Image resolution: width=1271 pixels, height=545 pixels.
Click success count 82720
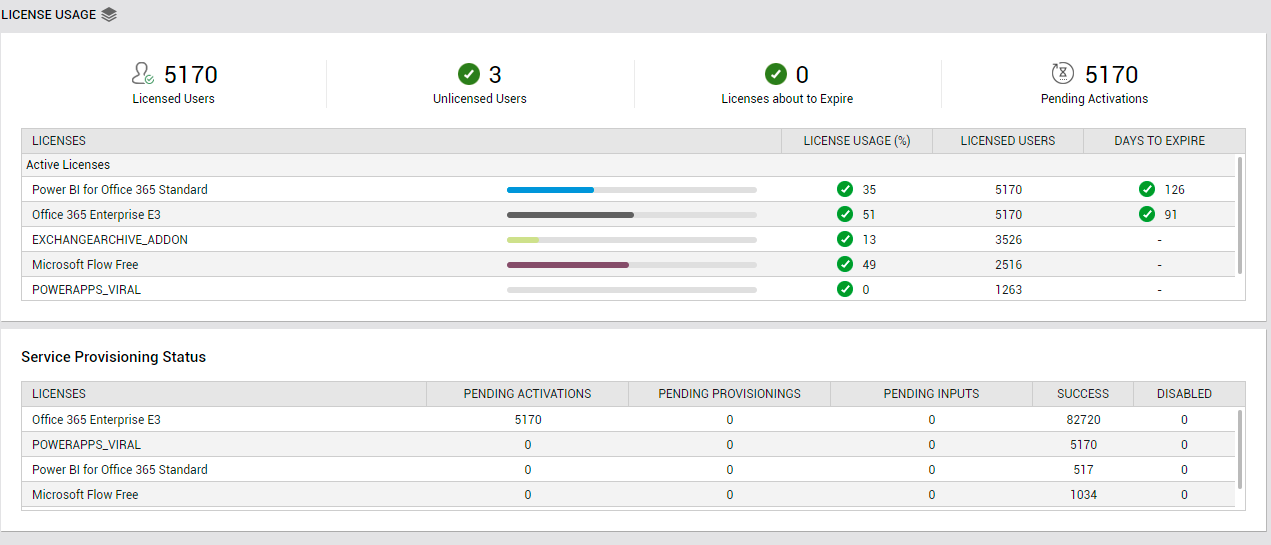[1083, 420]
